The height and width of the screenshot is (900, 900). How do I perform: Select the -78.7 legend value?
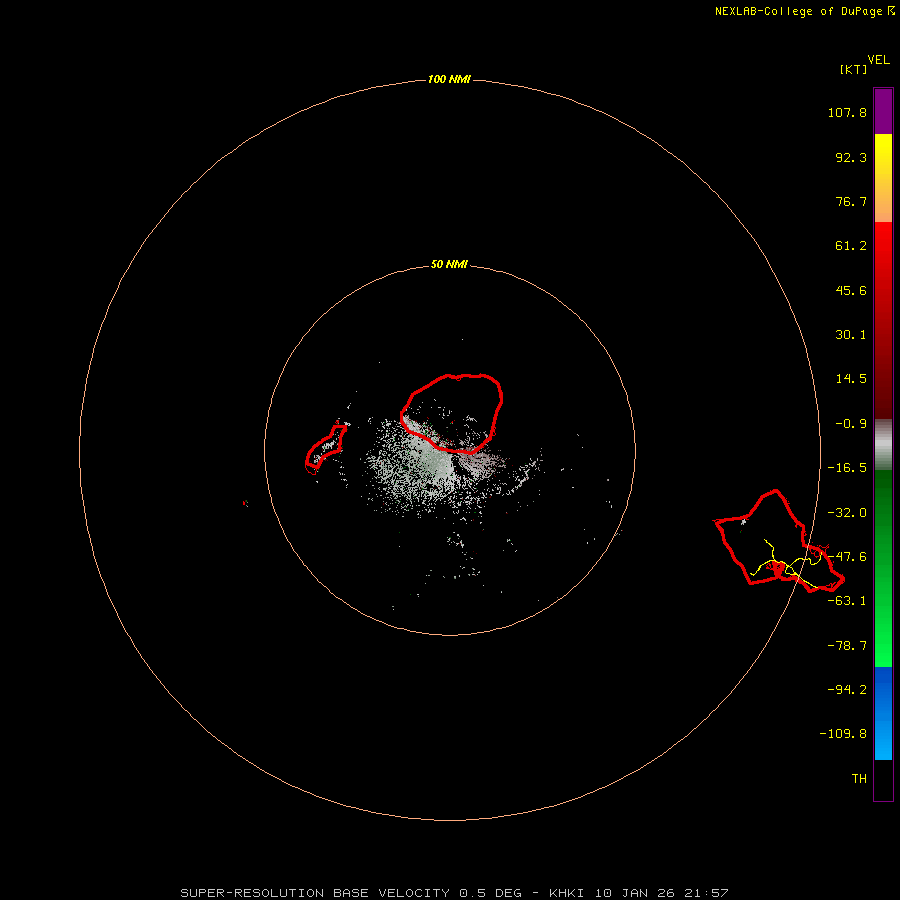tap(847, 646)
